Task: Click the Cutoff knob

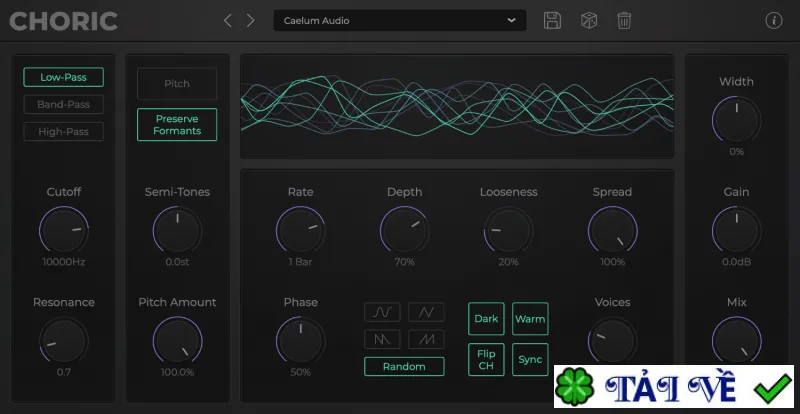Action: [x=64, y=230]
